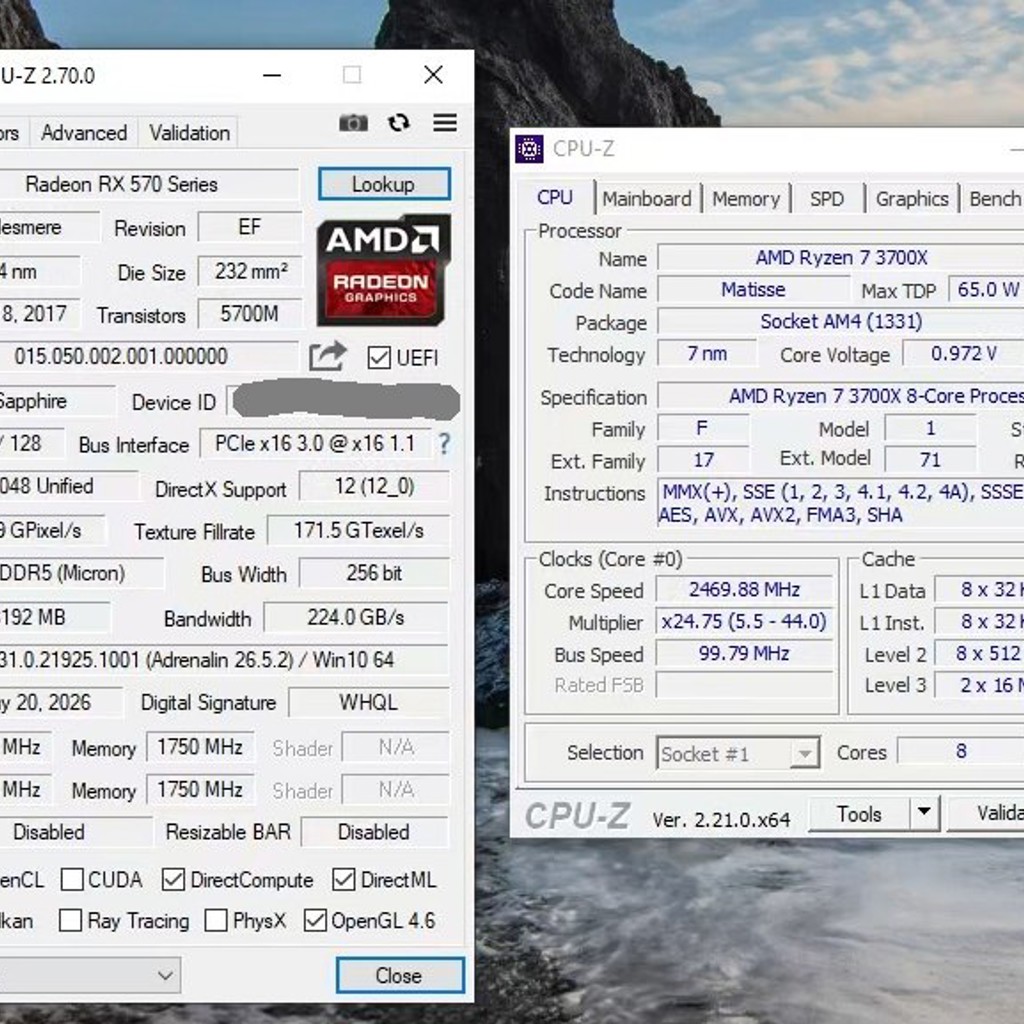
Task: Click the driver version 31.0.21925.1001 field
Action: tap(224, 660)
